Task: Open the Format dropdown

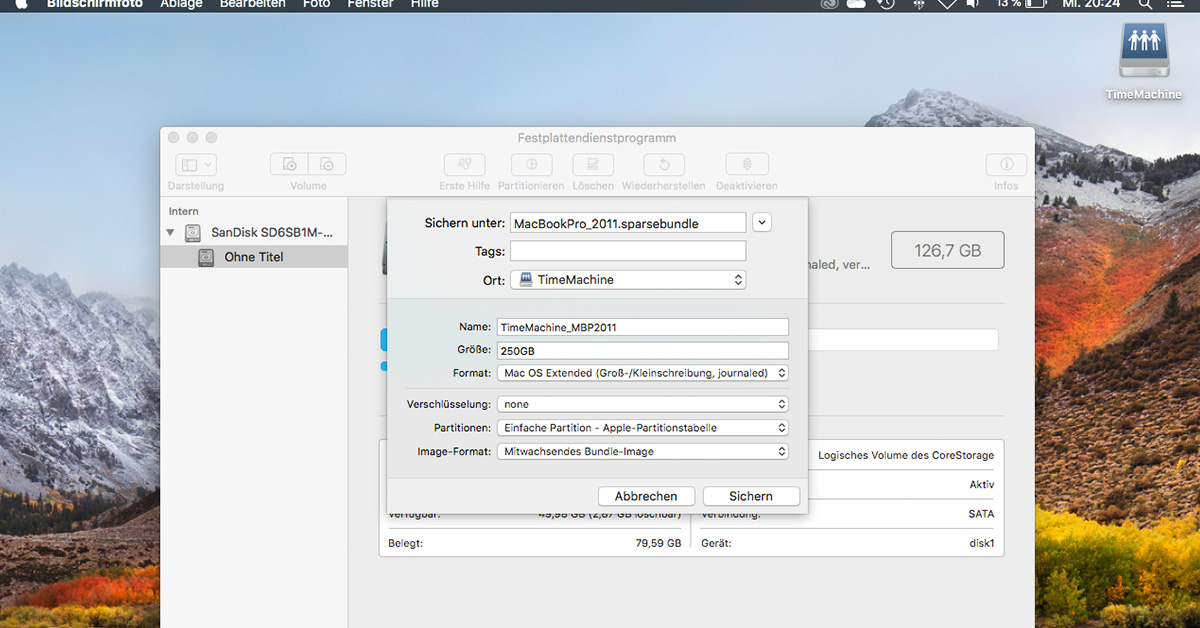Action: tap(643, 373)
